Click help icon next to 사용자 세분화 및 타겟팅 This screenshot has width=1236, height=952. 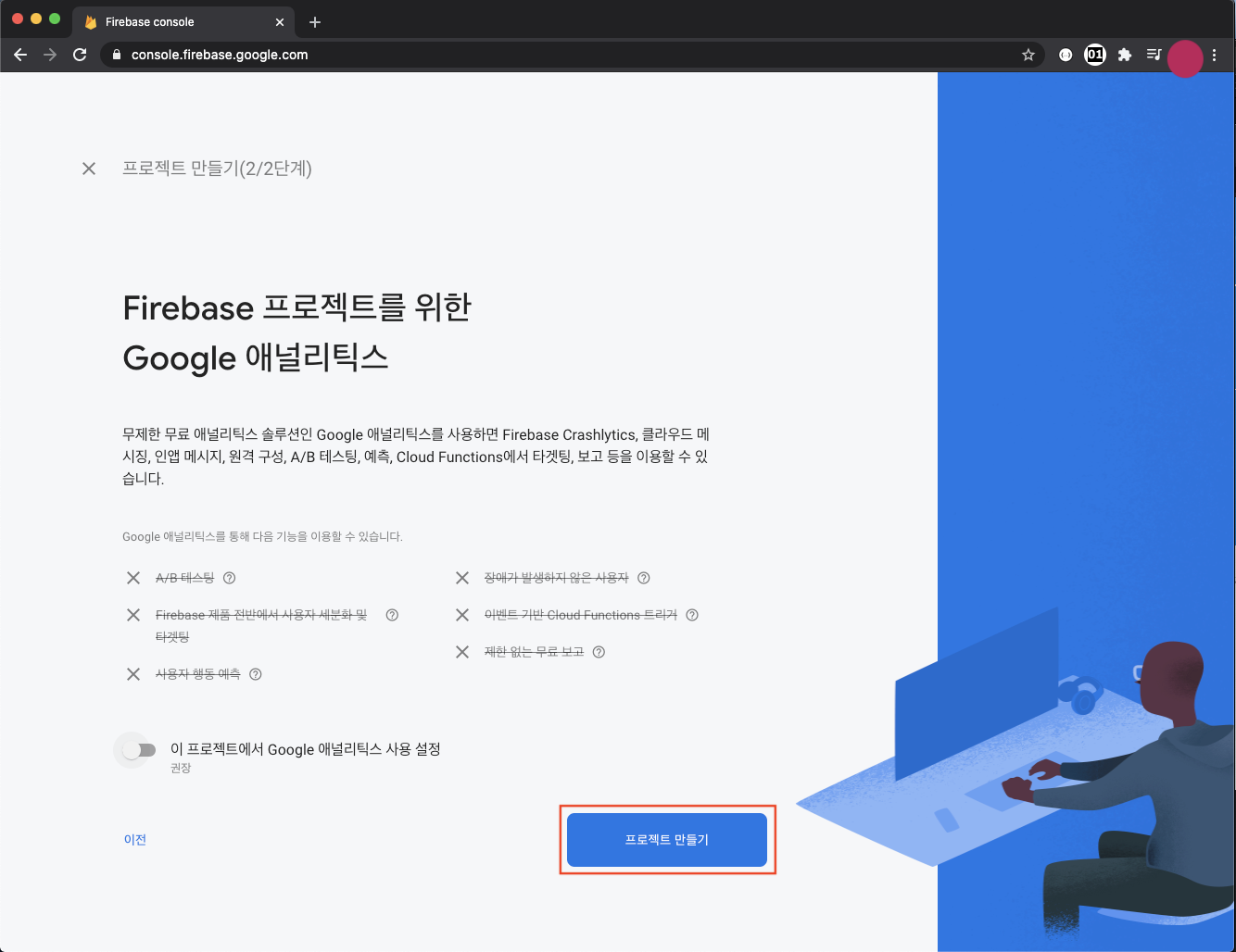coord(392,615)
